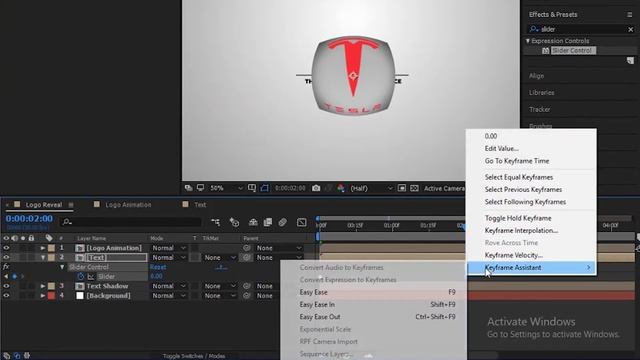Click the audio column header speaker icon

coord(15,238)
